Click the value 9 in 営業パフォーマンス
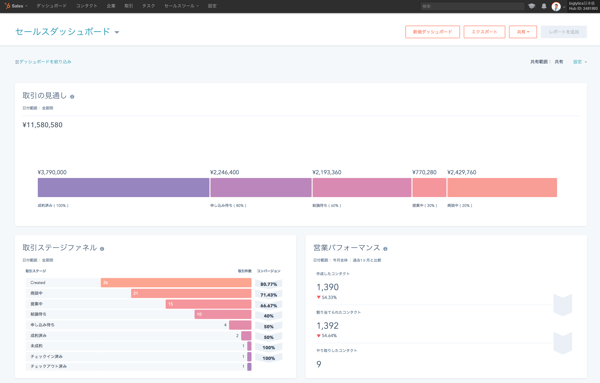 point(319,364)
